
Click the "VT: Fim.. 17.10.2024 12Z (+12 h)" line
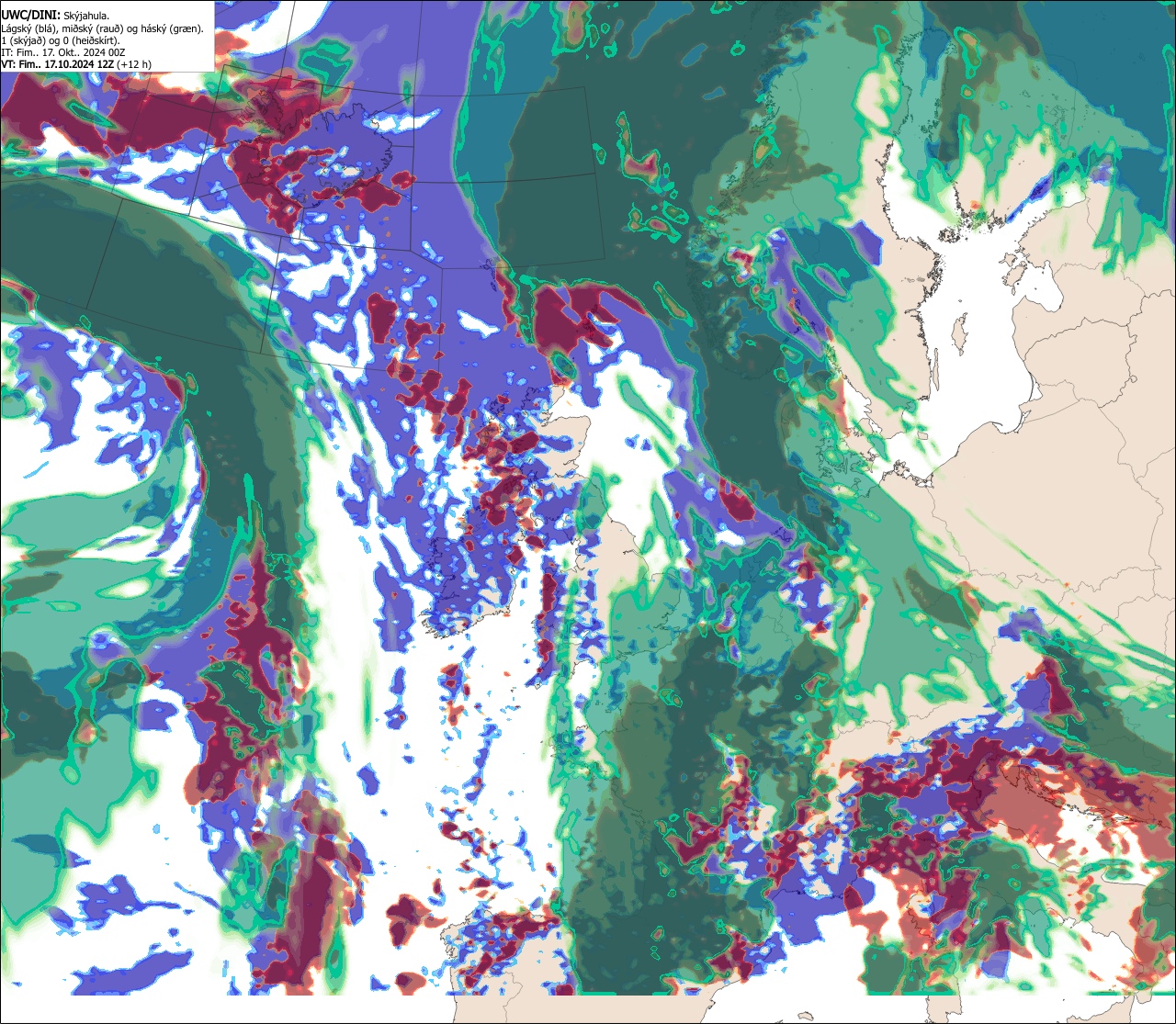pos(76,64)
